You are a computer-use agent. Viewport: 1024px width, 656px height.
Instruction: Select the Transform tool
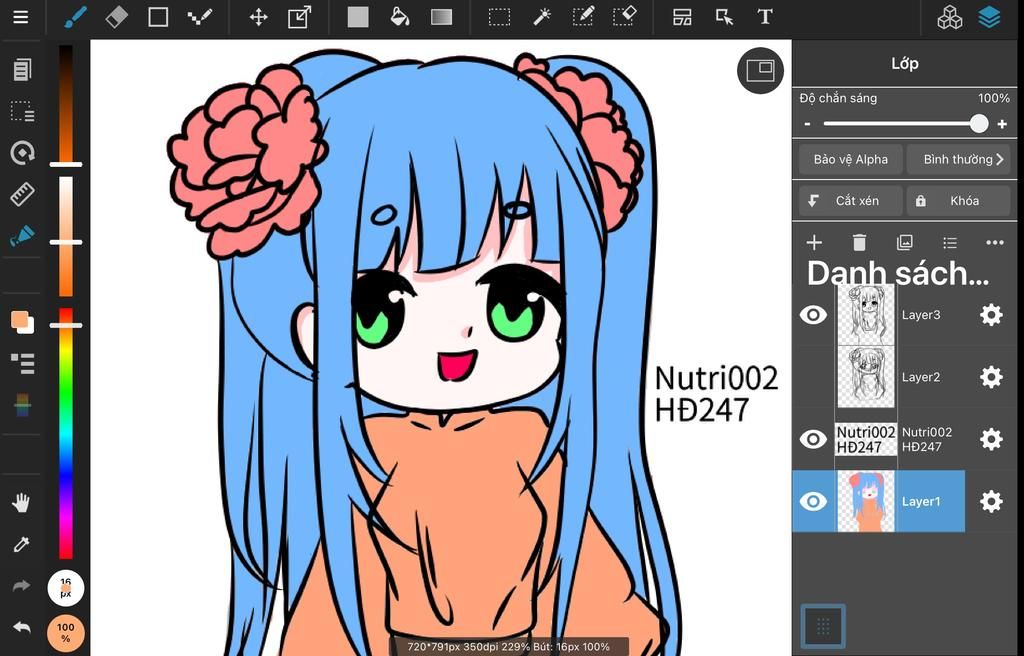(300, 17)
